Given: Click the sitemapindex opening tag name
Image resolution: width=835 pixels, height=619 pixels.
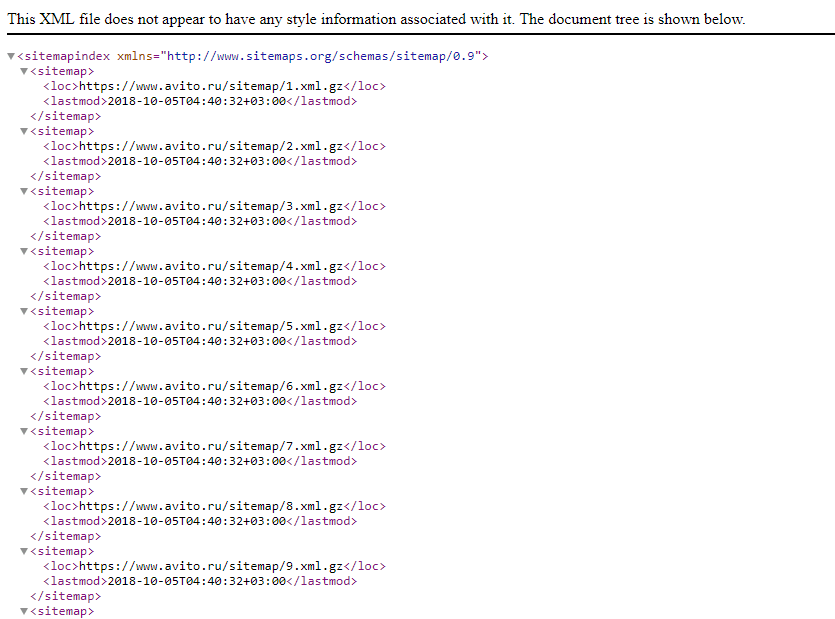Looking at the screenshot, I should click(x=67, y=56).
